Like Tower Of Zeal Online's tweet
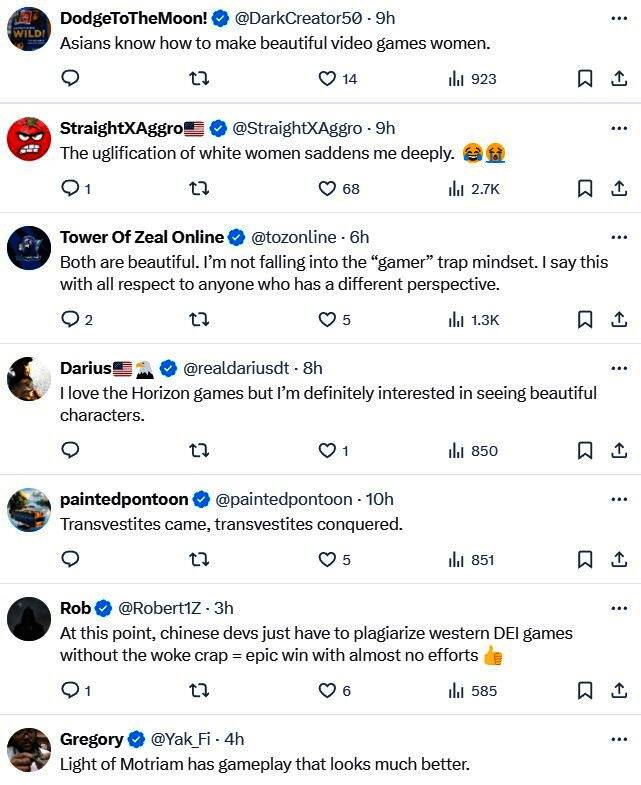 327,319
